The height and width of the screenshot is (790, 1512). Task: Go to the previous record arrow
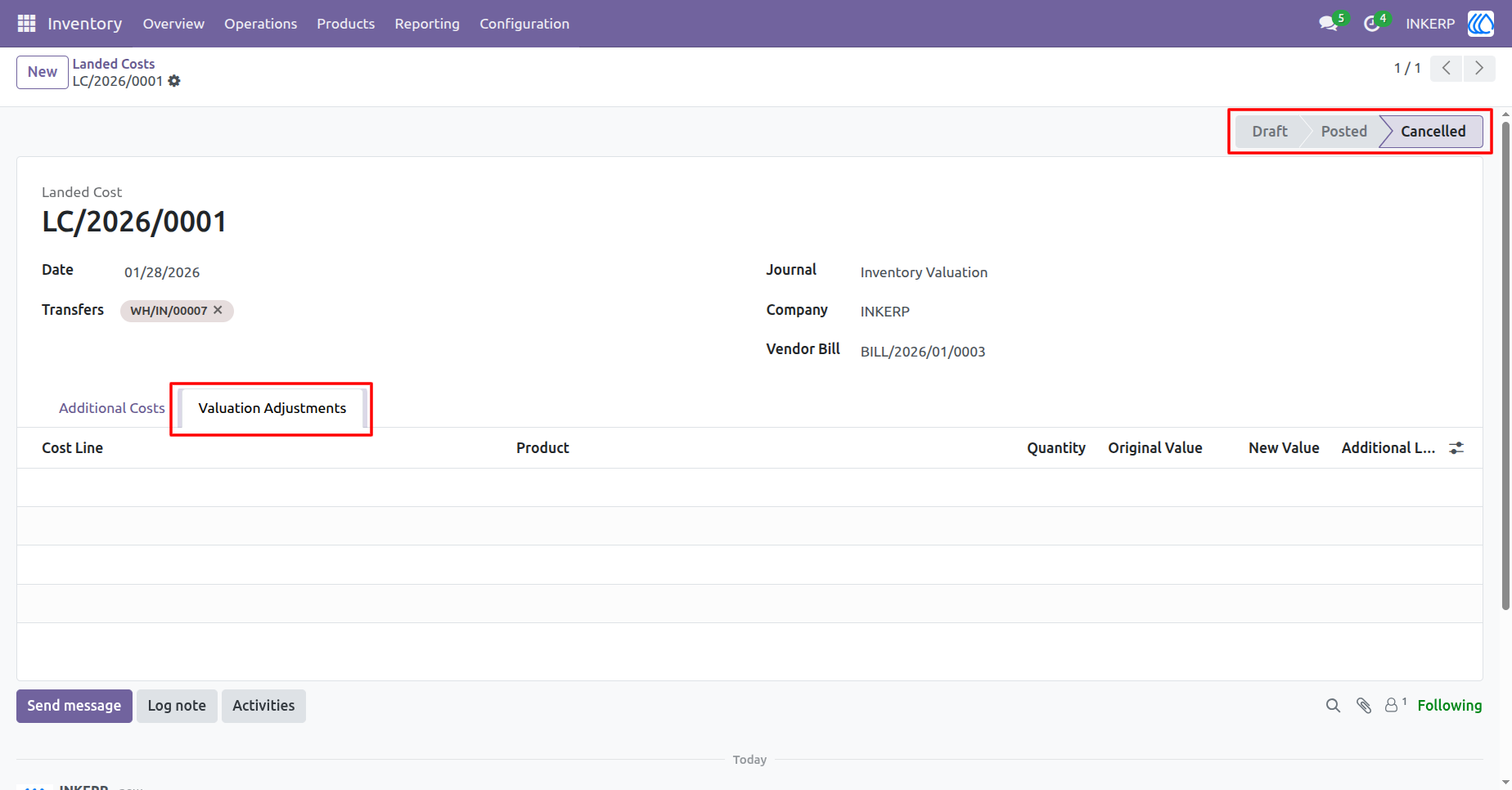point(1447,68)
